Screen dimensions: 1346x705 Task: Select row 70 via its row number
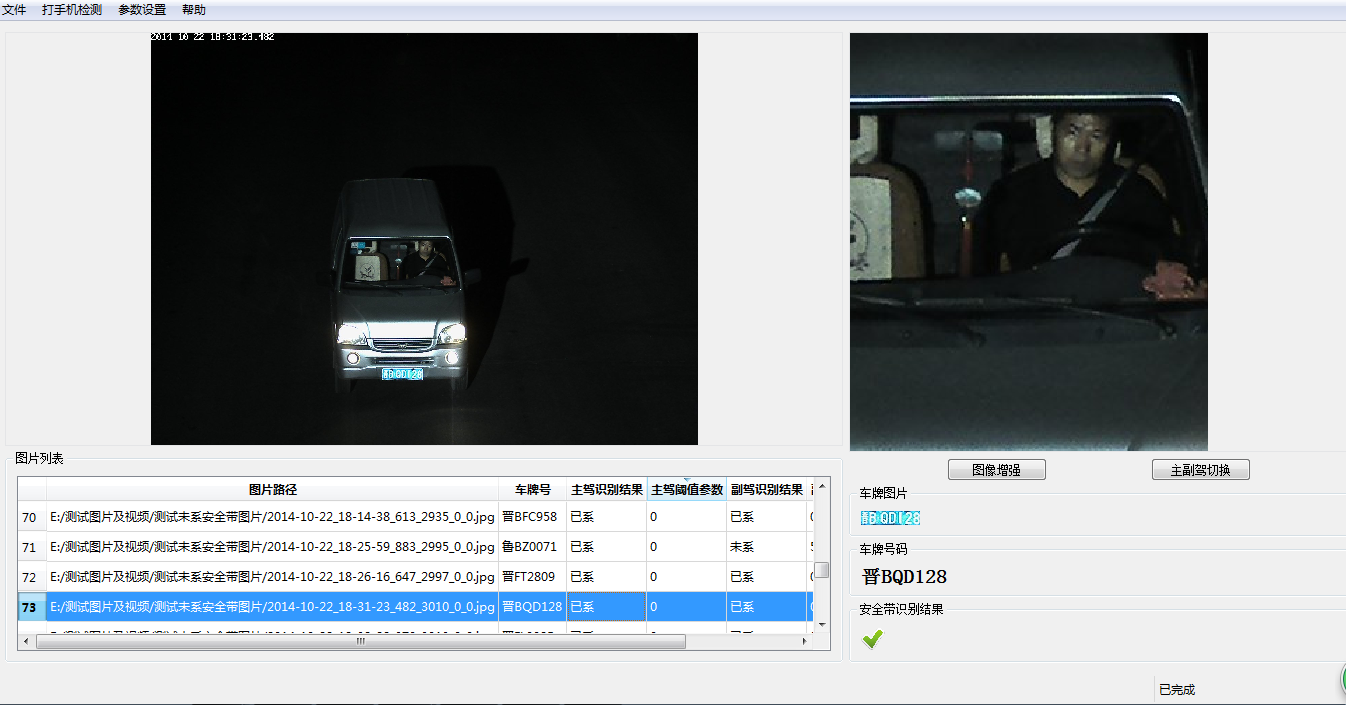pyautogui.click(x=30, y=517)
